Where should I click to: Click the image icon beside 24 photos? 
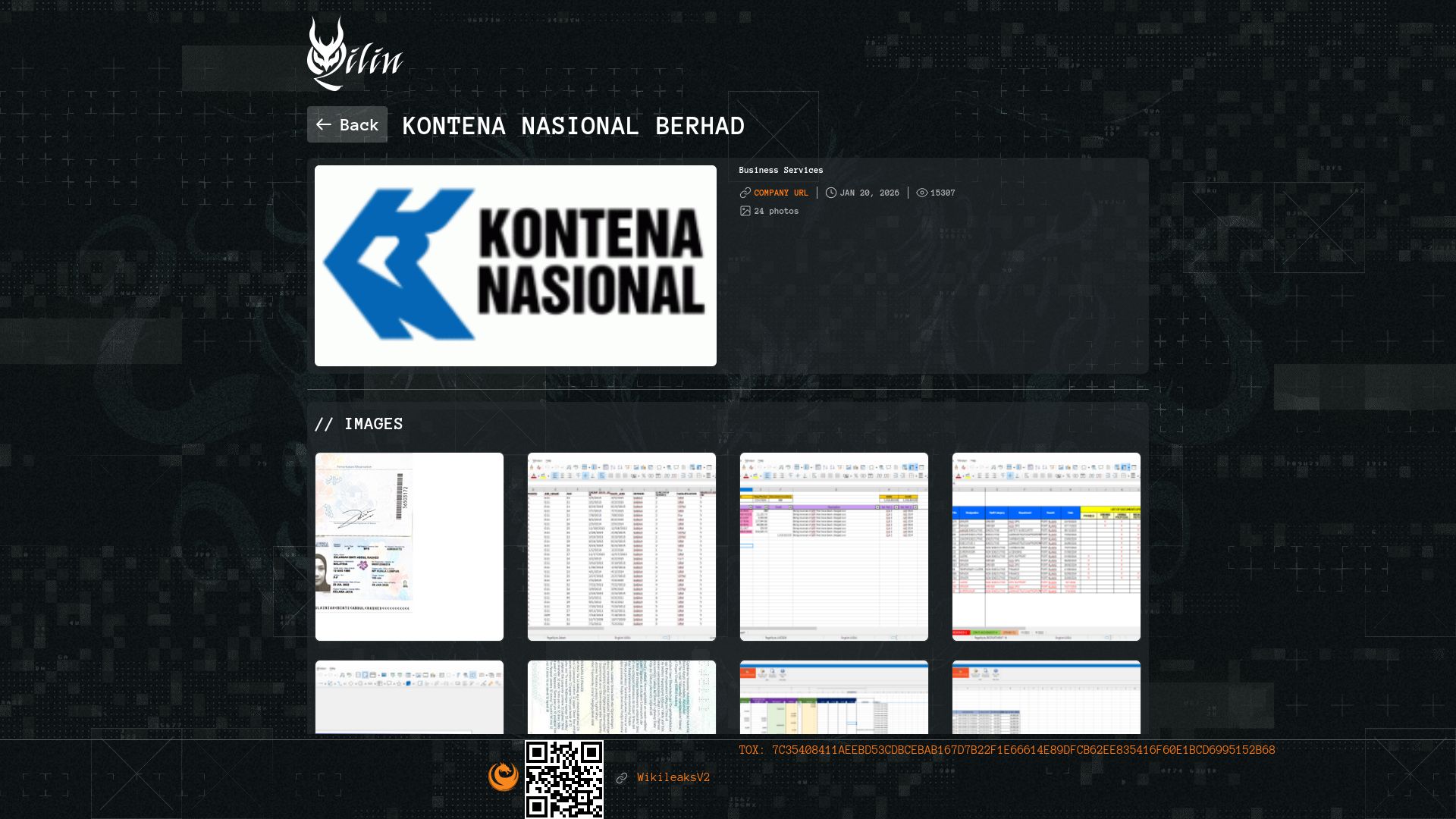[745, 211]
